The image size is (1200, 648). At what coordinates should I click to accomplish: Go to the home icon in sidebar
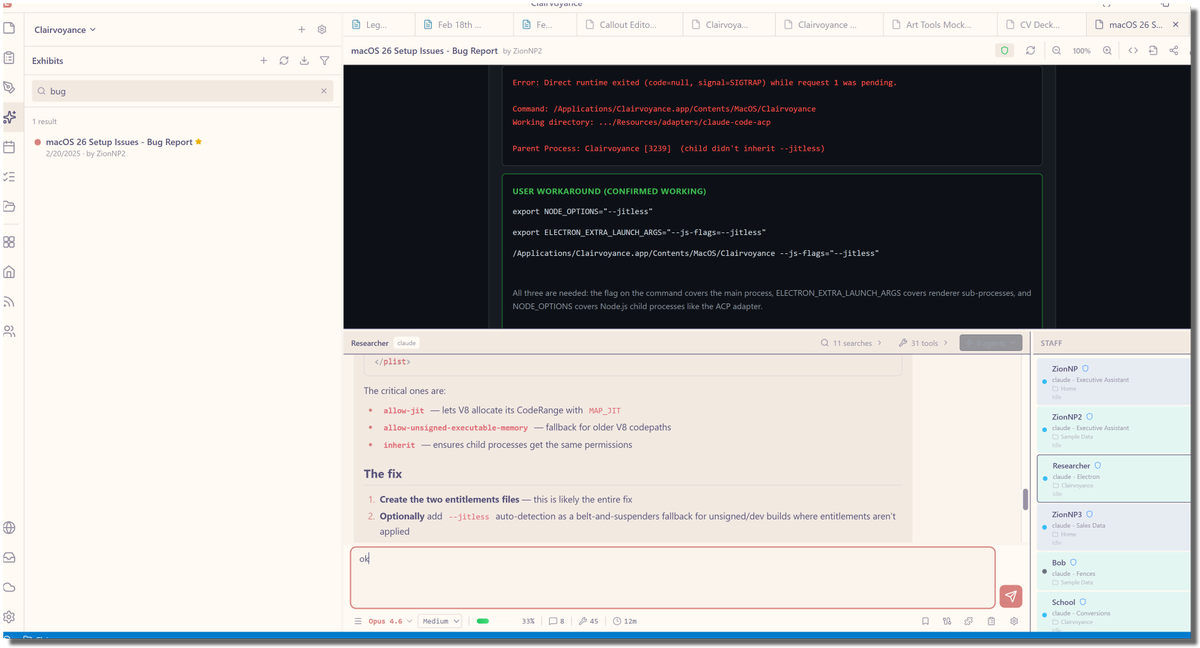click(9, 272)
